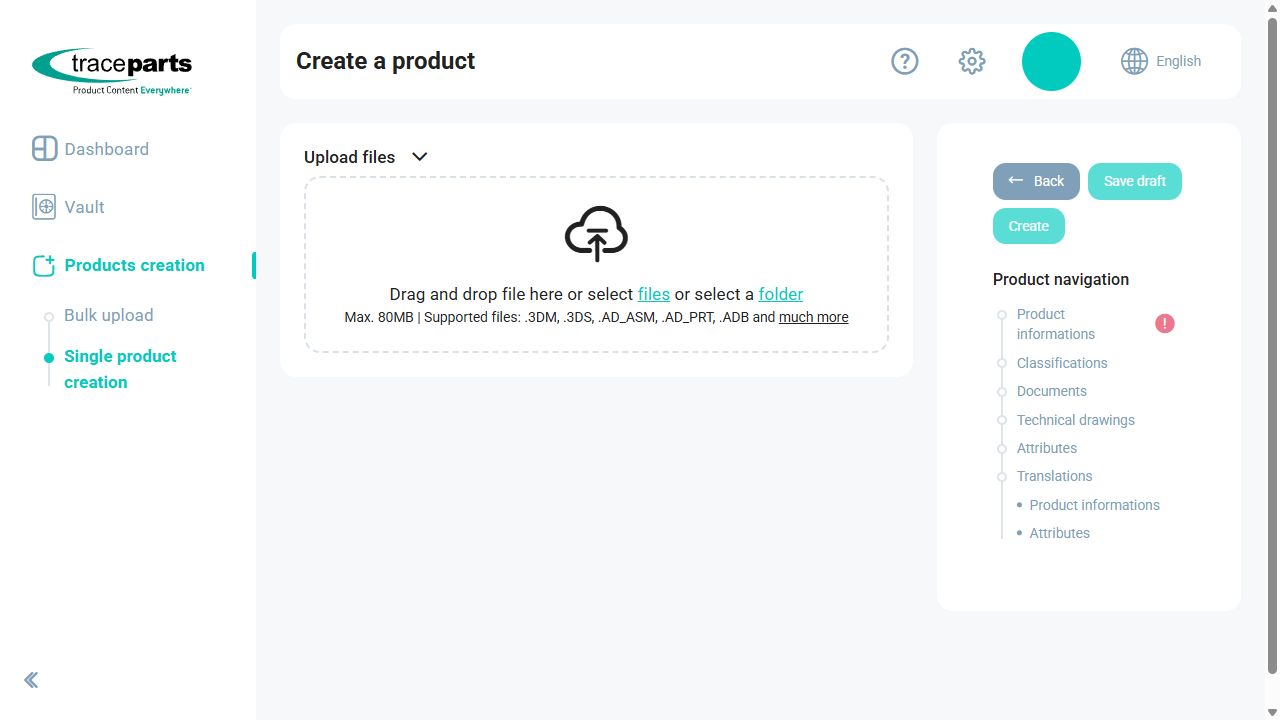Select Single product creation menu item

(120, 369)
